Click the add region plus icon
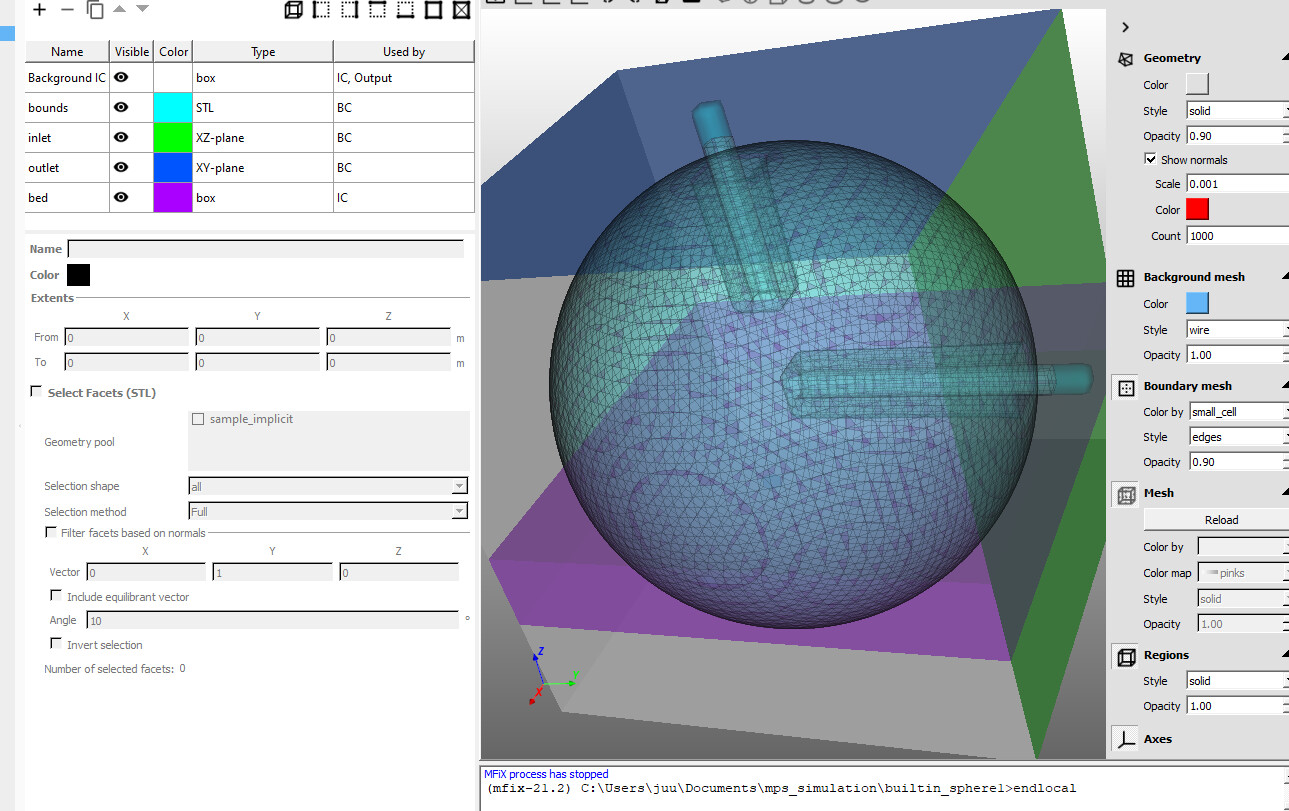Screen dimensions: 1289x811 [40, 10]
